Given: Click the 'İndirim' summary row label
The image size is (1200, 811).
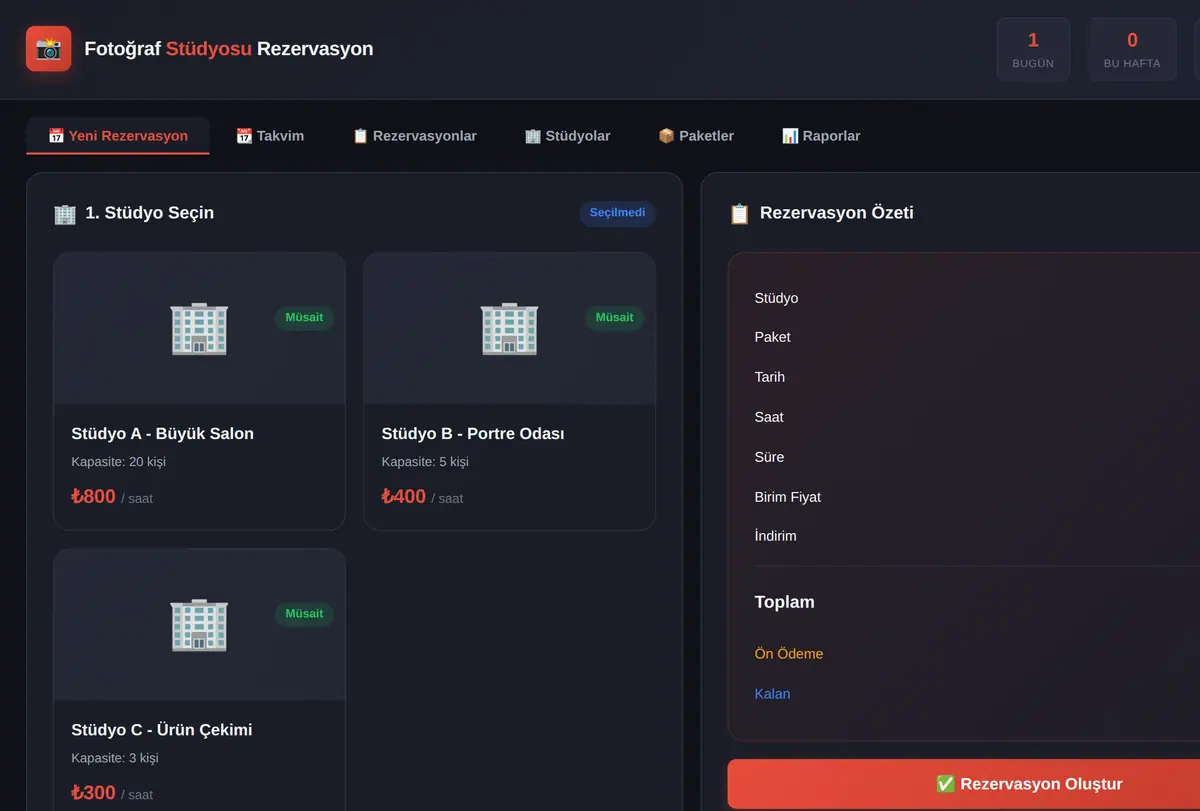Looking at the screenshot, I should click(776, 536).
